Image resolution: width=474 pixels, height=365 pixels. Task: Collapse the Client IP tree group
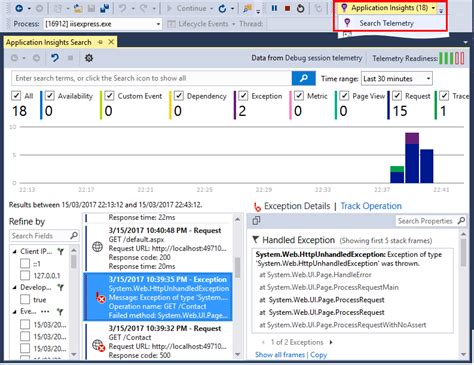(14, 252)
